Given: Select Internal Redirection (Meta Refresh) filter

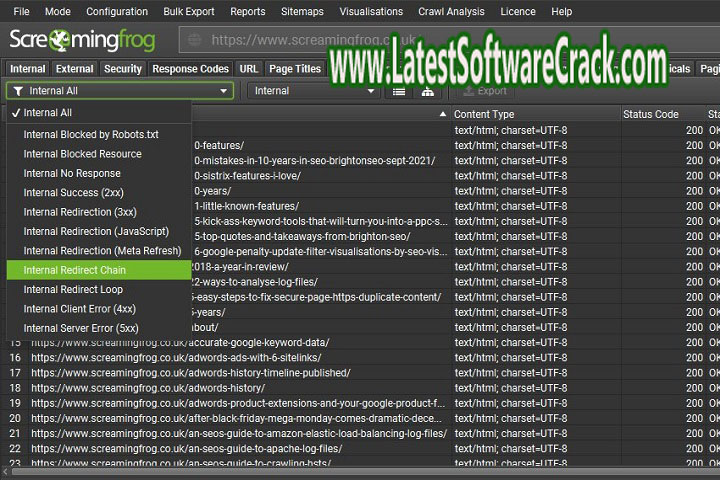Looking at the screenshot, I should pyautogui.click(x=99, y=250).
